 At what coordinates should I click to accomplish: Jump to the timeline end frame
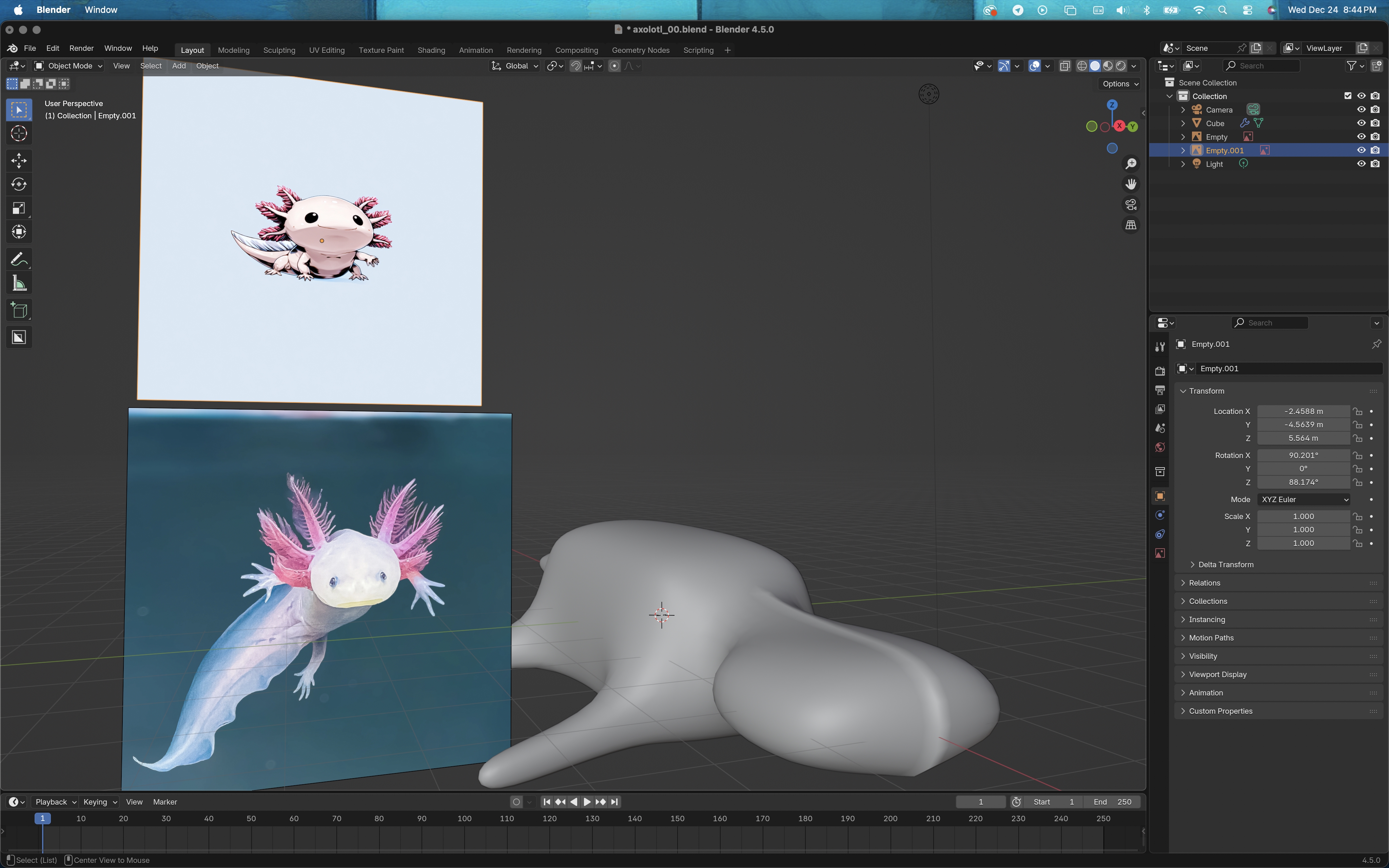[x=615, y=802]
